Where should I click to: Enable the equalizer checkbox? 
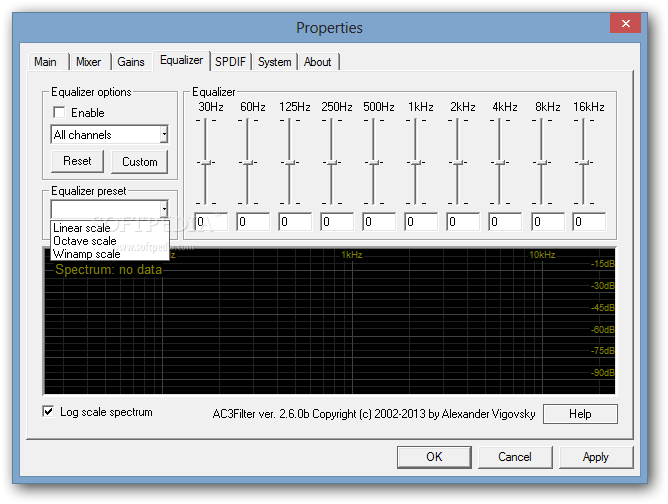(59, 112)
